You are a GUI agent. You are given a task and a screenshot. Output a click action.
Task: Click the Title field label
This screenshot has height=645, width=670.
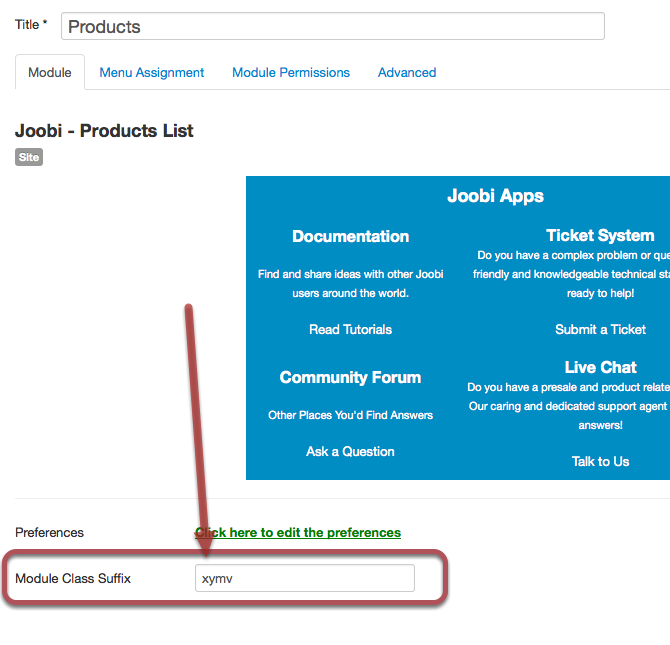[31, 24]
